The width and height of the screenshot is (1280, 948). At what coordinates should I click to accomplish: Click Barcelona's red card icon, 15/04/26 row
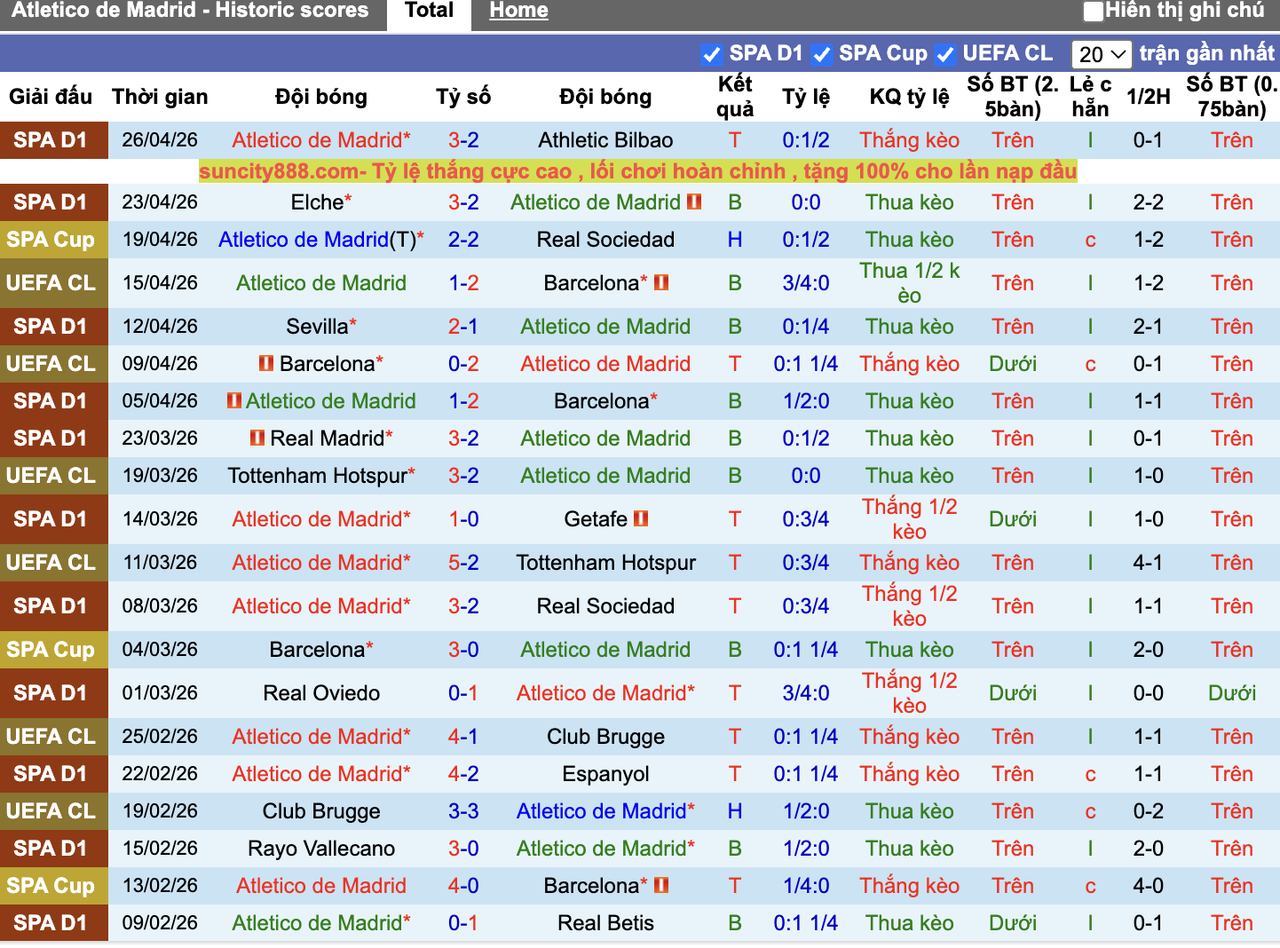pyautogui.click(x=661, y=283)
